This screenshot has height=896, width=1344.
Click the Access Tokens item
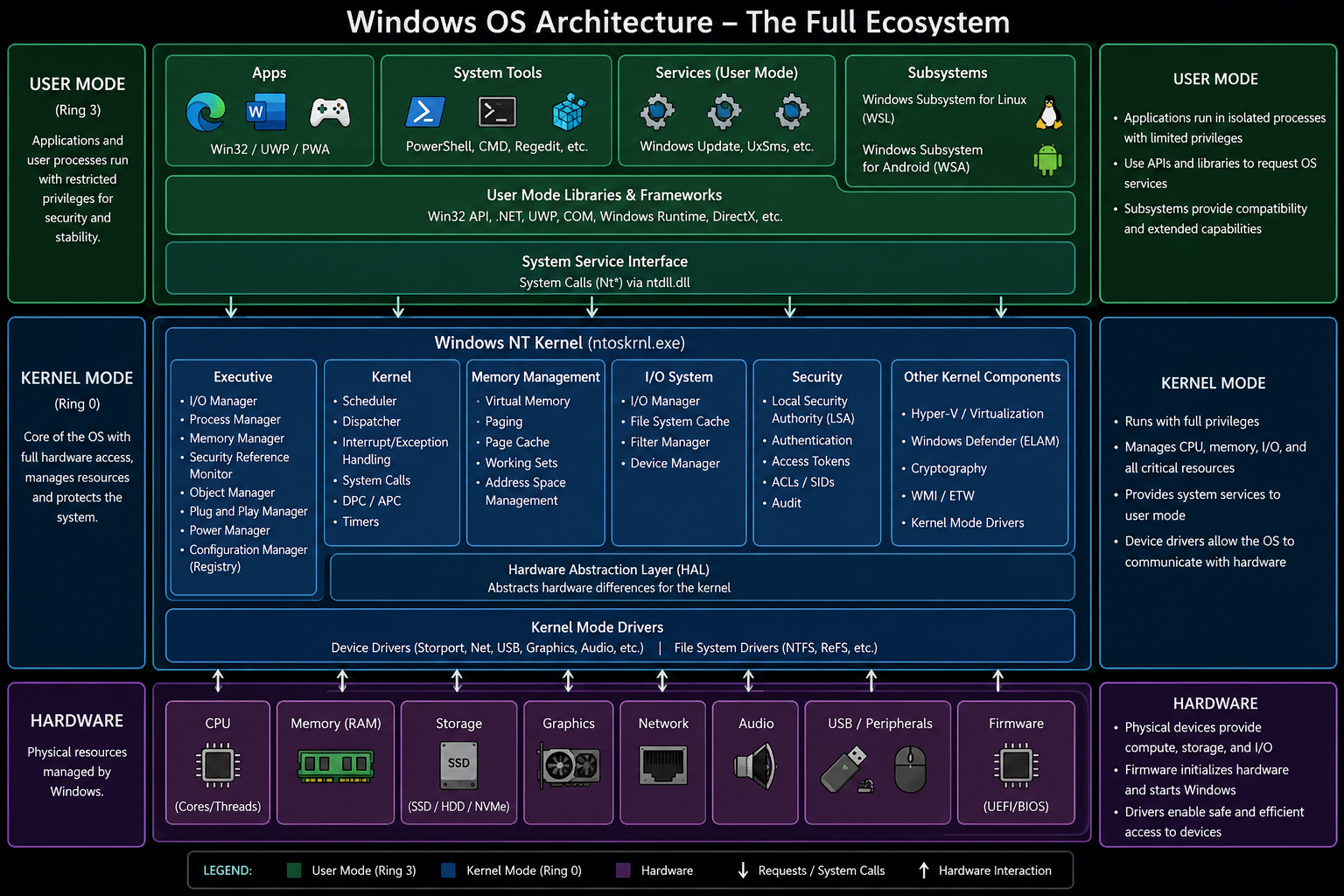click(x=810, y=461)
